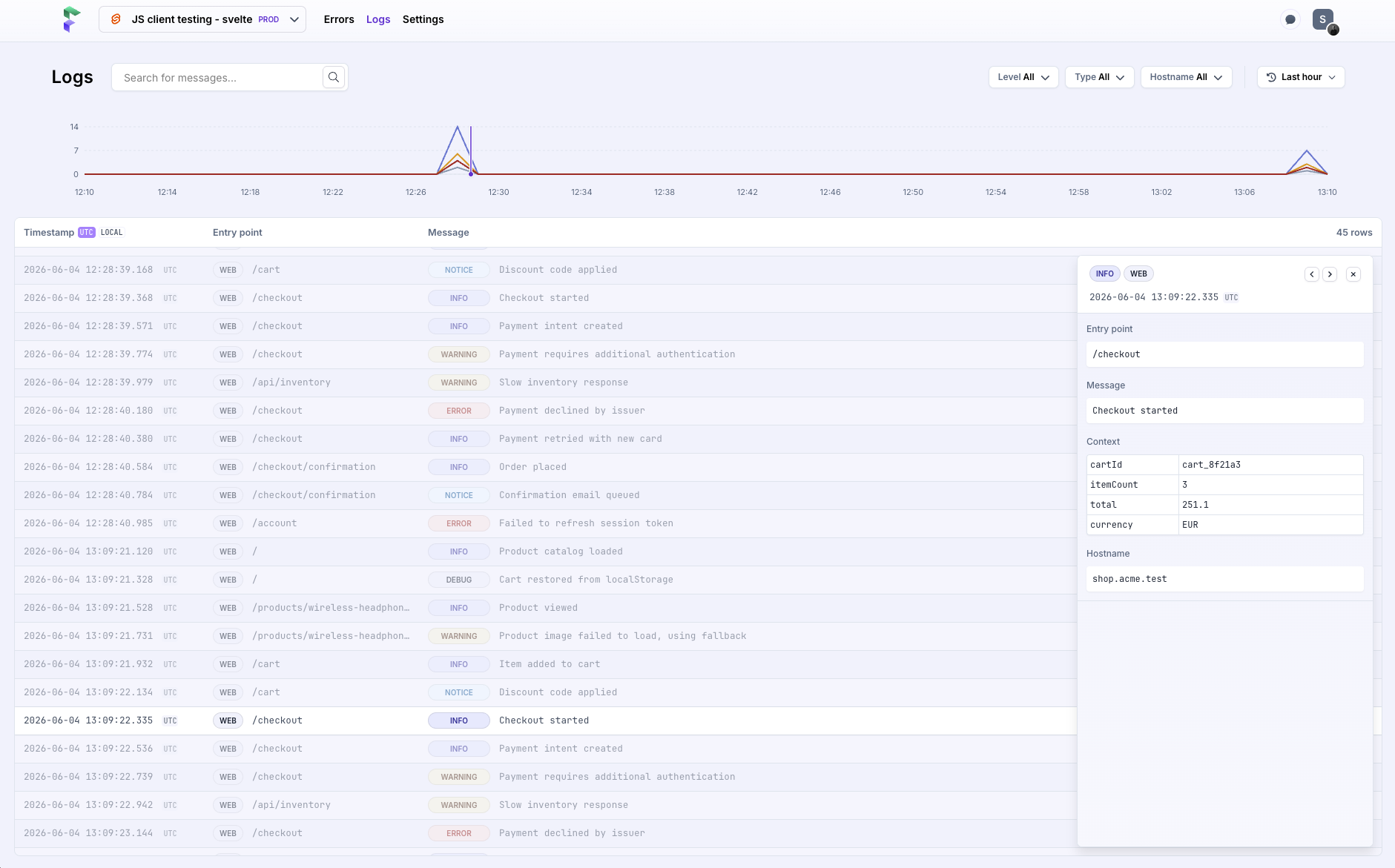Click the 13:09:22.134 'Discount code applied' row
The width and height of the screenshot is (1395, 868).
coord(545,692)
